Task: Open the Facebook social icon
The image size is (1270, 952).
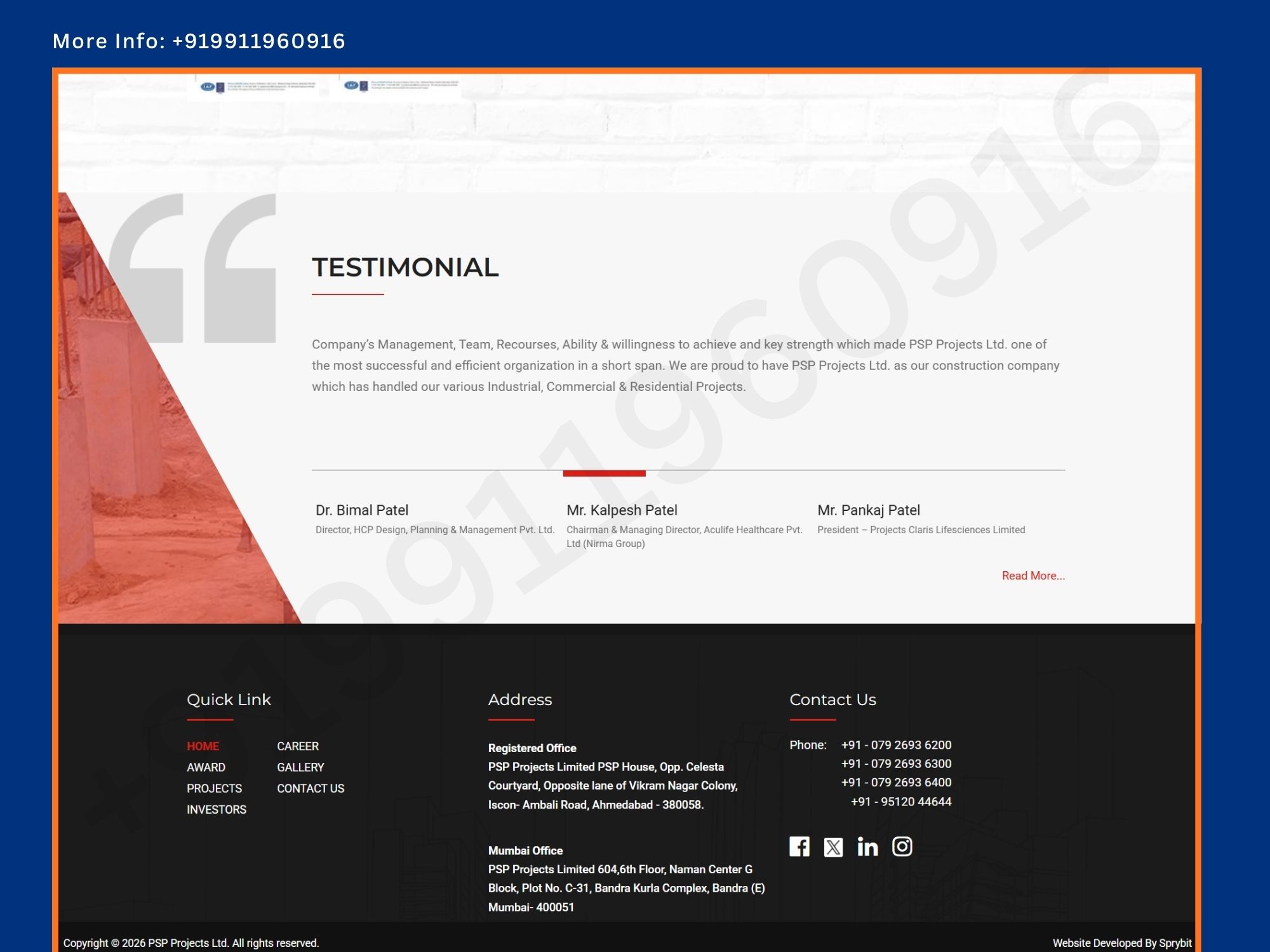Action: (x=799, y=847)
